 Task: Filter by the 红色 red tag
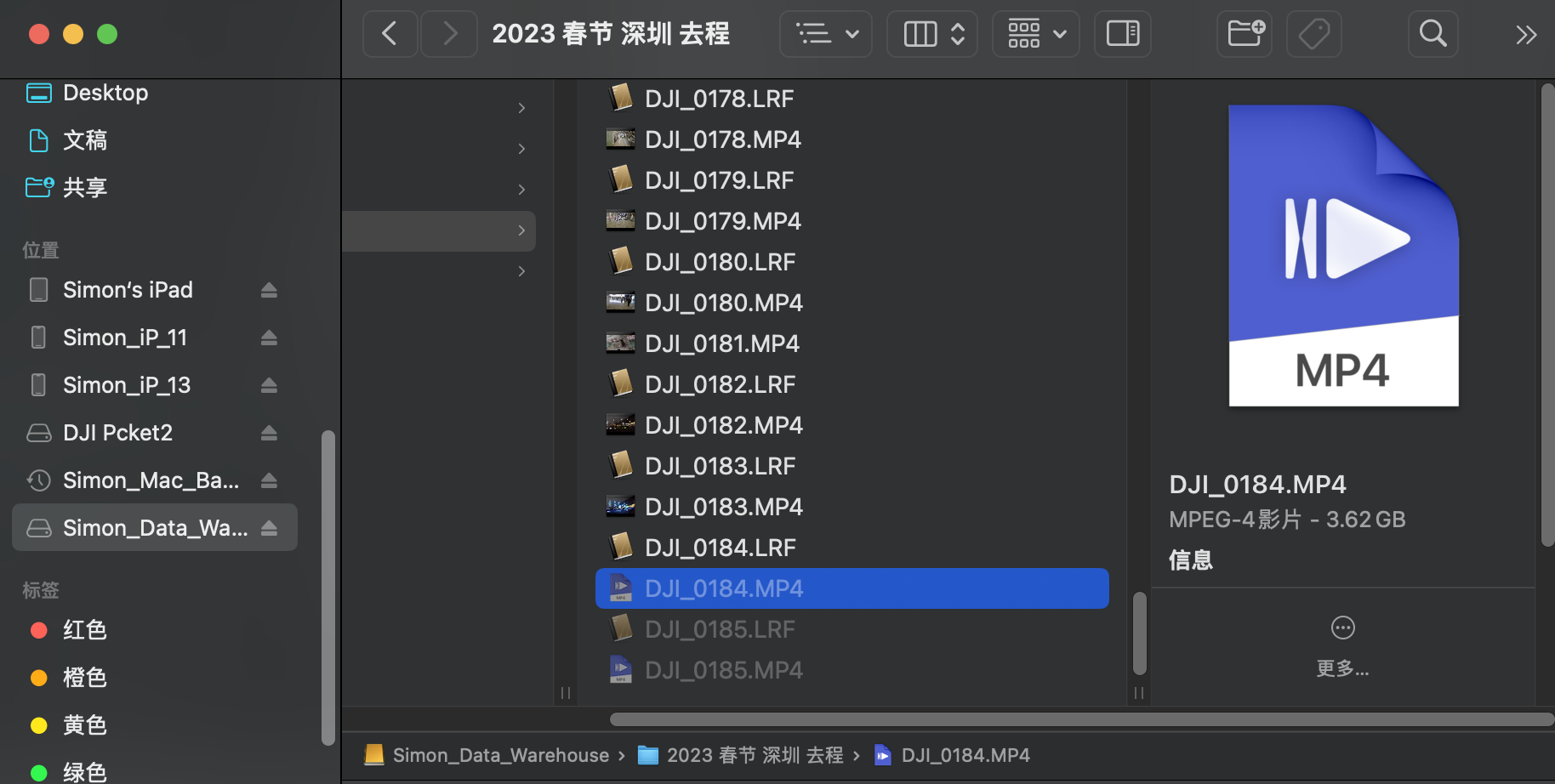coord(153,630)
